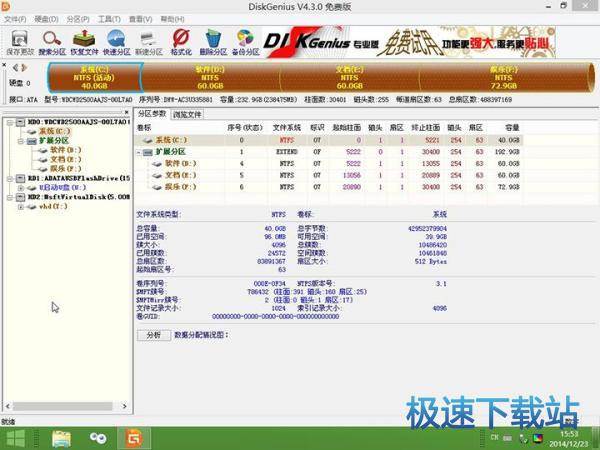Expand the U启动U盘 (H:) tree node
The image size is (600, 450).
click(21, 188)
